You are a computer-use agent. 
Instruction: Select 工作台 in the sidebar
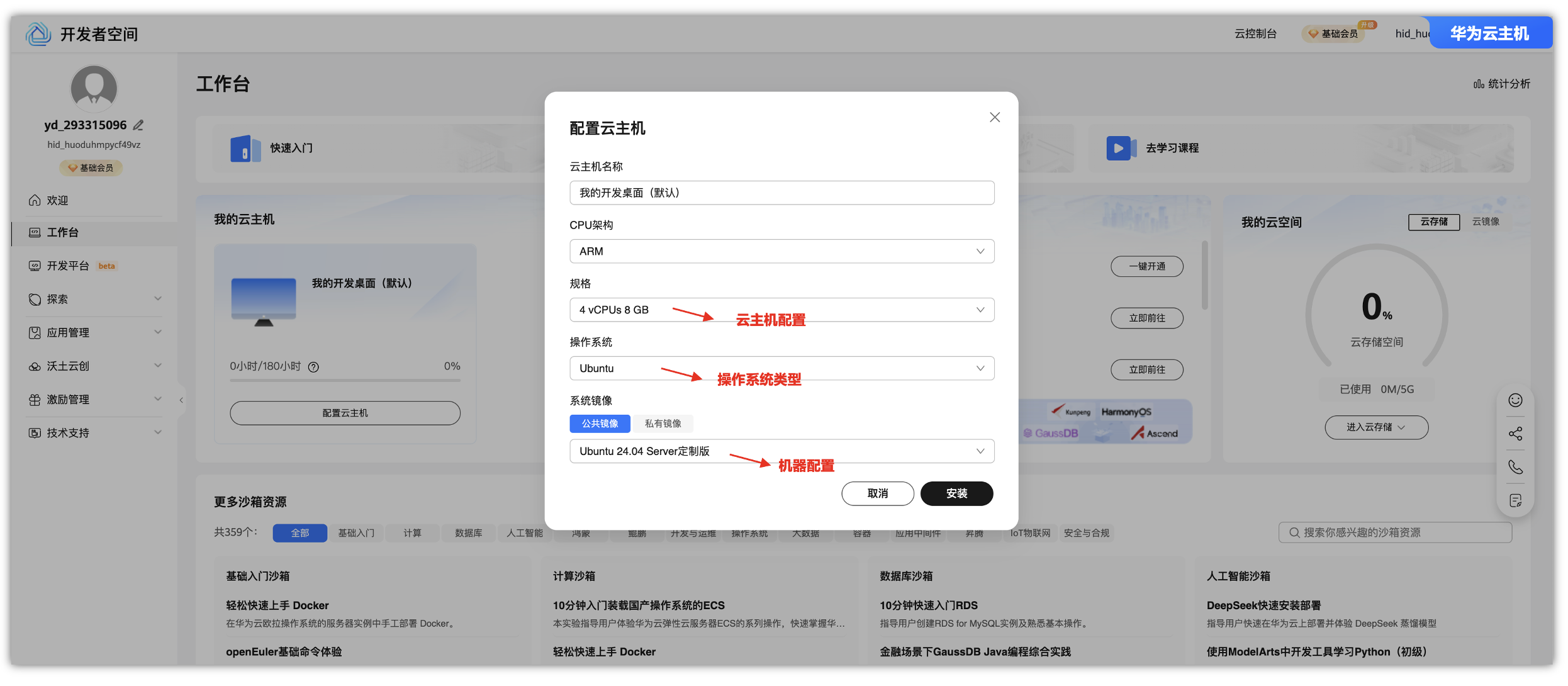pos(94,233)
